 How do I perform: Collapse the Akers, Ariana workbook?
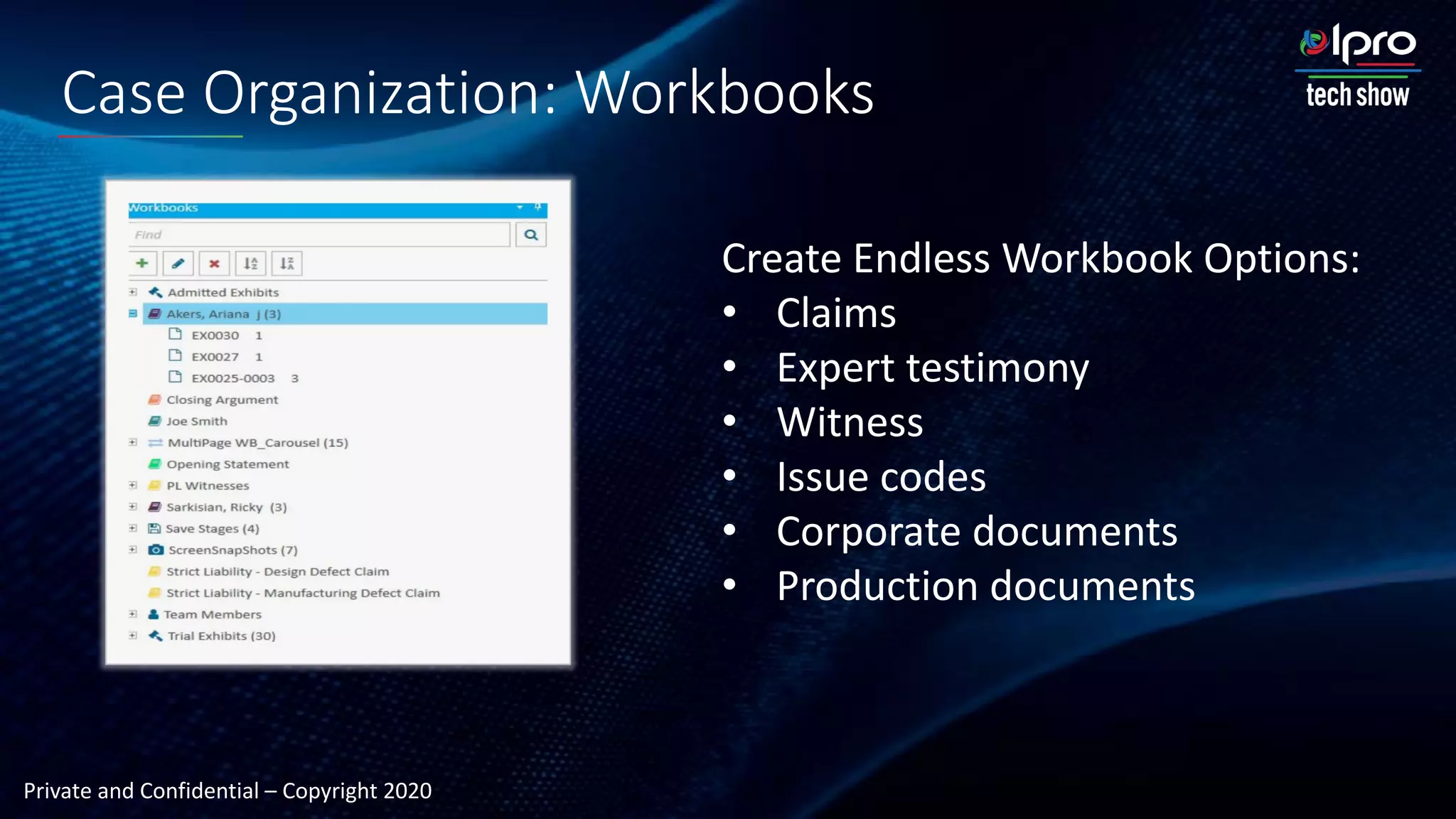coord(133,314)
